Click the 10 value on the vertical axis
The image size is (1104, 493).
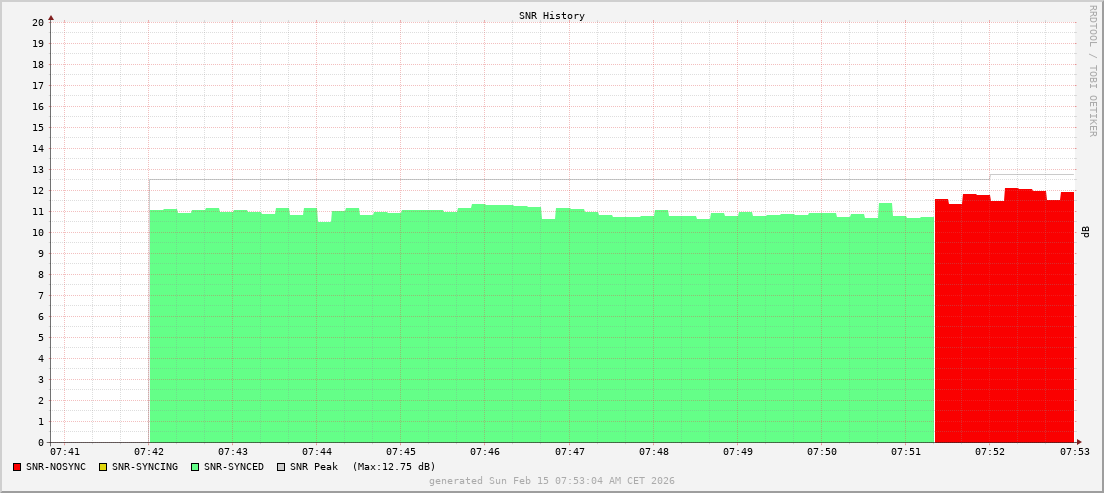click(38, 233)
